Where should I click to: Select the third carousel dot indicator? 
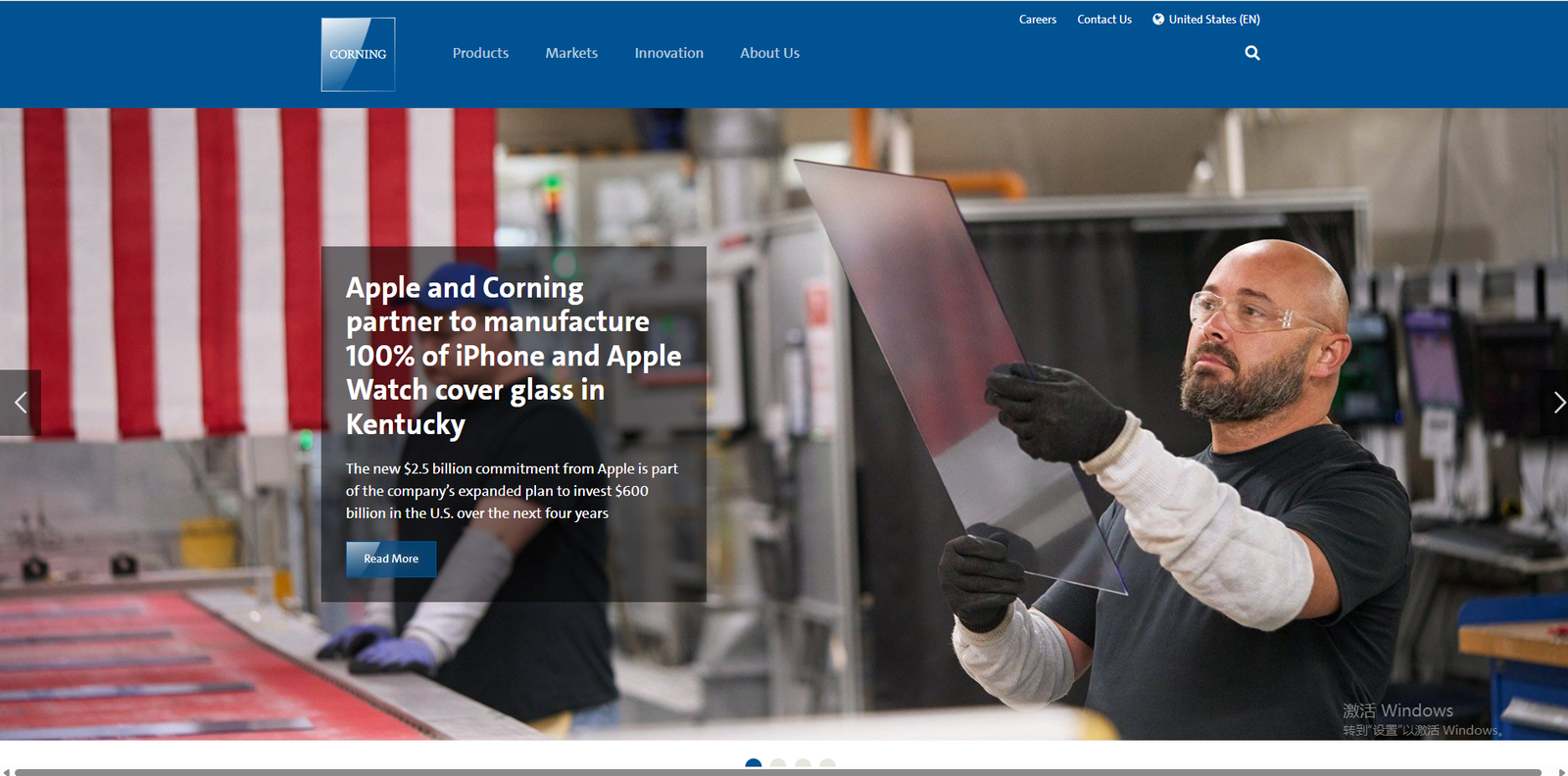pos(803,764)
